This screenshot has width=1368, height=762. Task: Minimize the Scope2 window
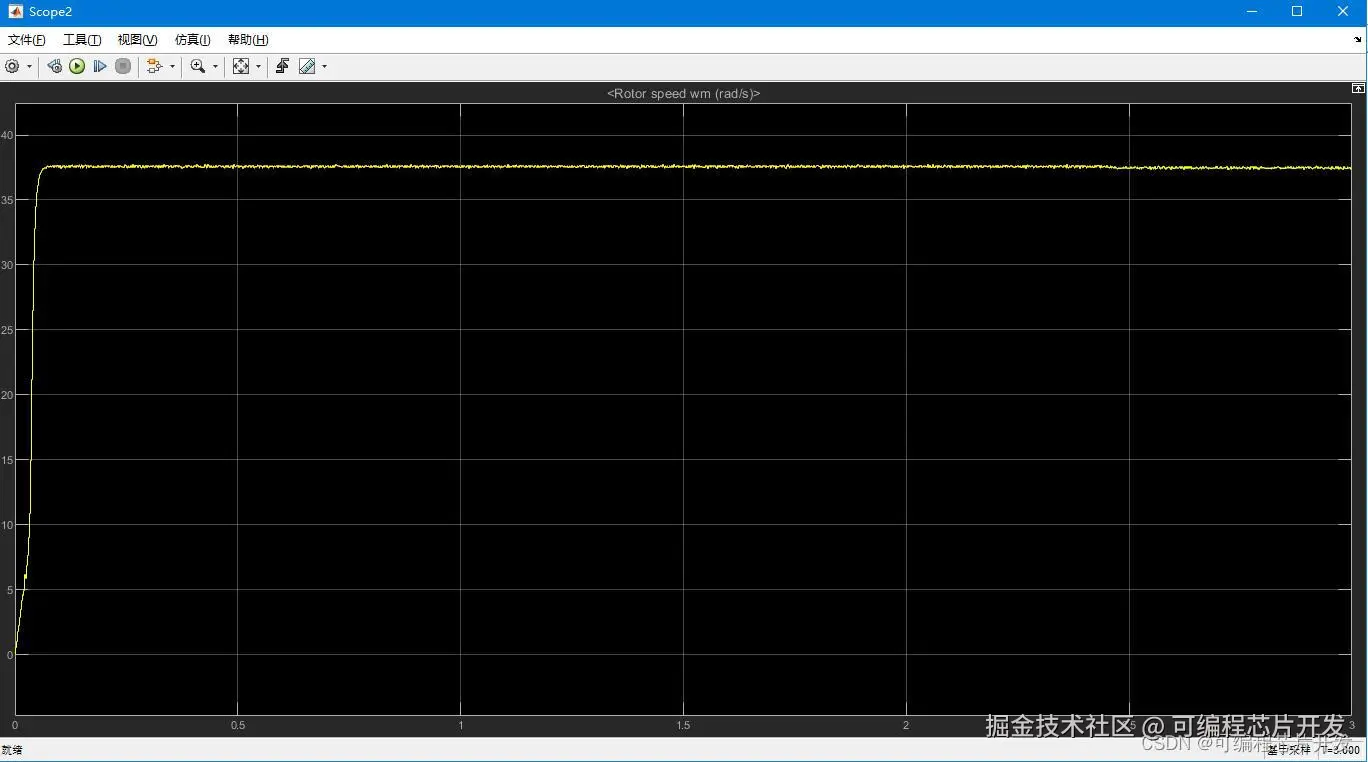click(1252, 12)
